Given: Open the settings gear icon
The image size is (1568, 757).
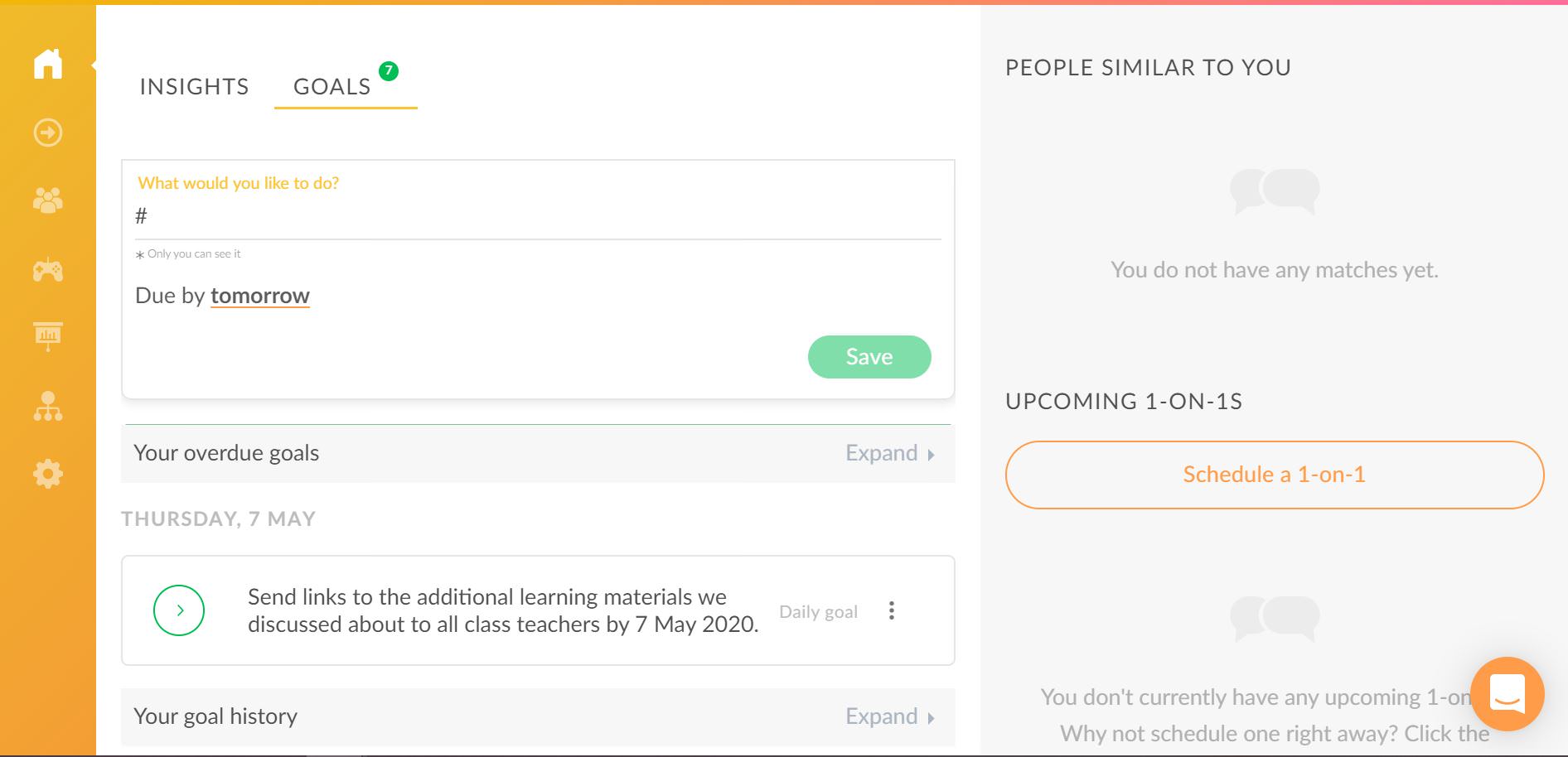Looking at the screenshot, I should pos(48,474).
